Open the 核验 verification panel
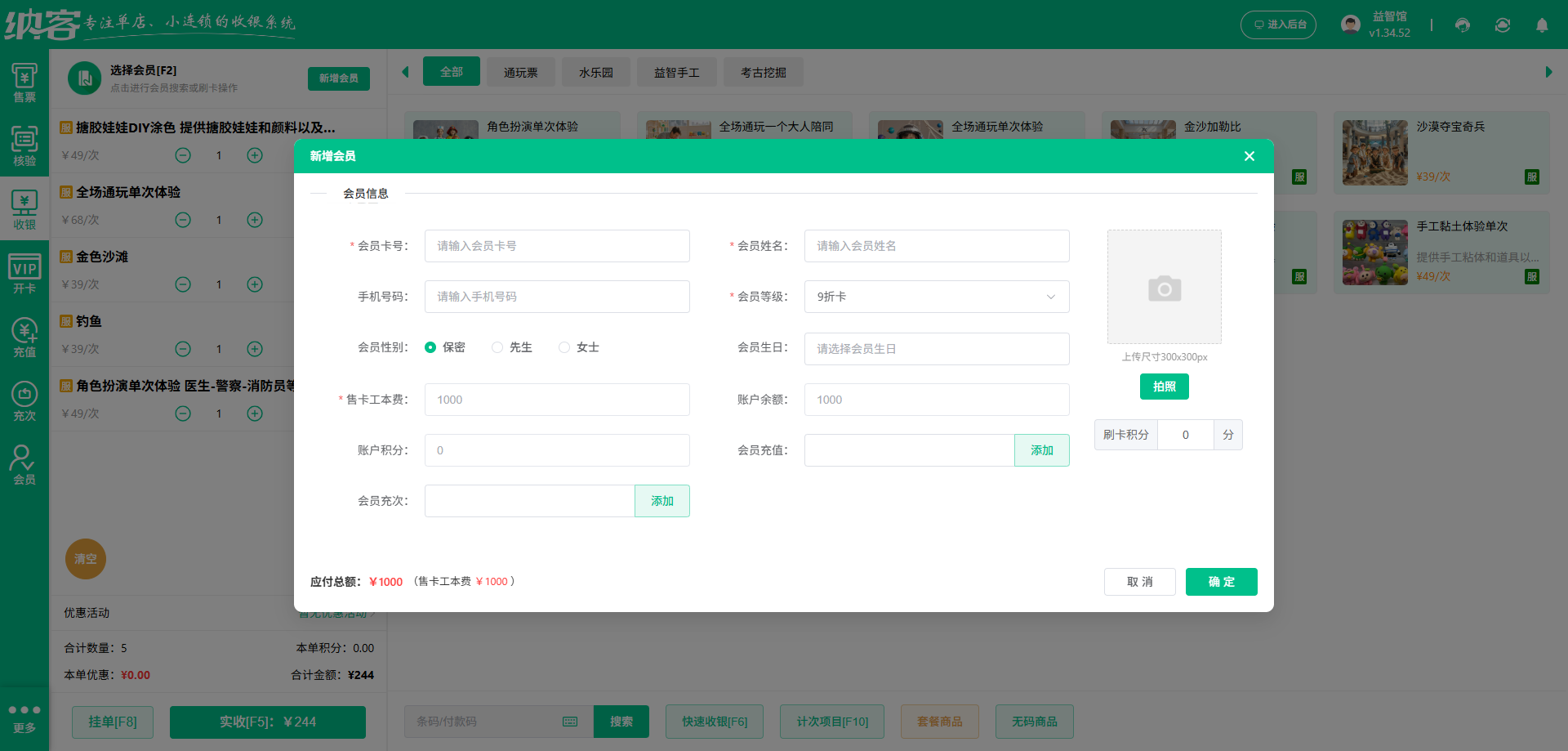The width and height of the screenshot is (1568, 751). coord(24,145)
